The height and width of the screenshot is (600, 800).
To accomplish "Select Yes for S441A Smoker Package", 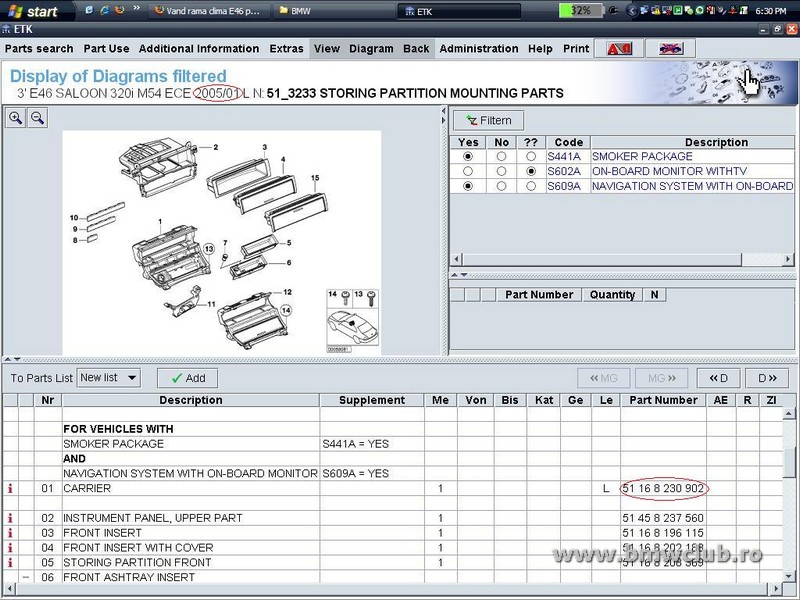I will (468, 157).
